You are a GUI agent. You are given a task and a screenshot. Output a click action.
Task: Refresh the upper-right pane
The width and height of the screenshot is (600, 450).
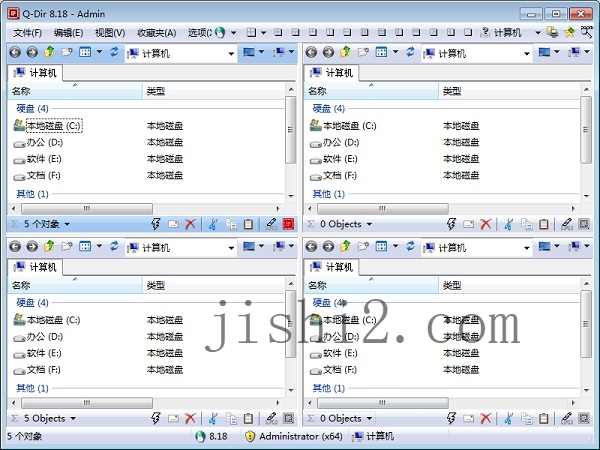410,52
